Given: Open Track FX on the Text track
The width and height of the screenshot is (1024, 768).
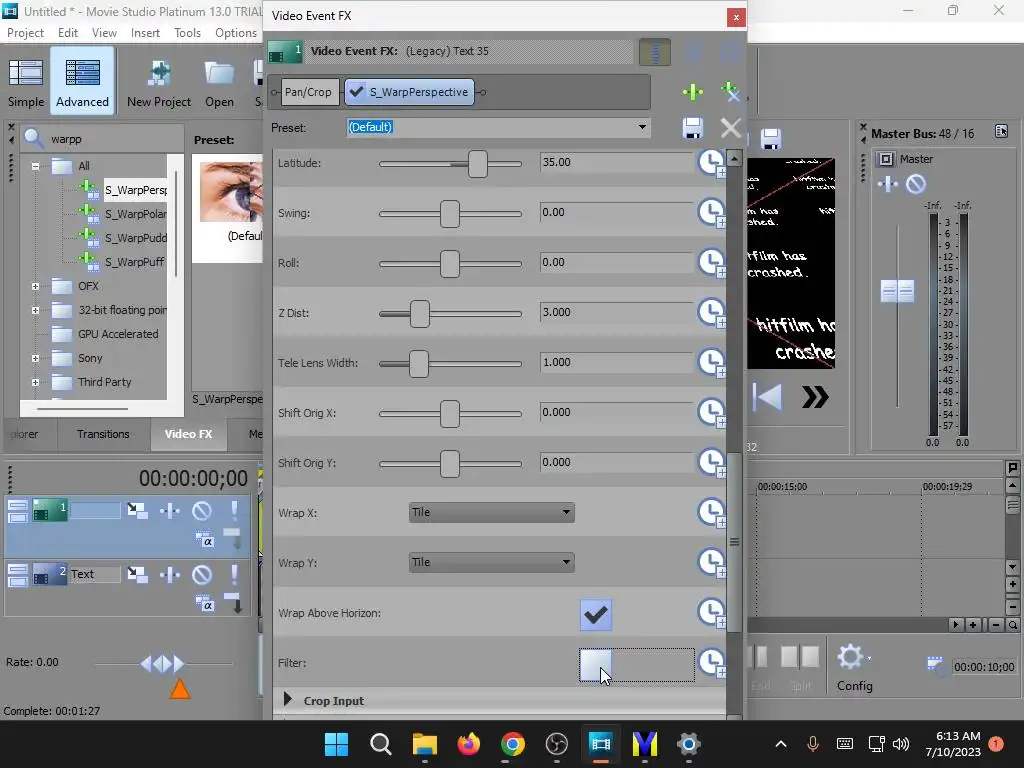Looking at the screenshot, I should point(170,575).
